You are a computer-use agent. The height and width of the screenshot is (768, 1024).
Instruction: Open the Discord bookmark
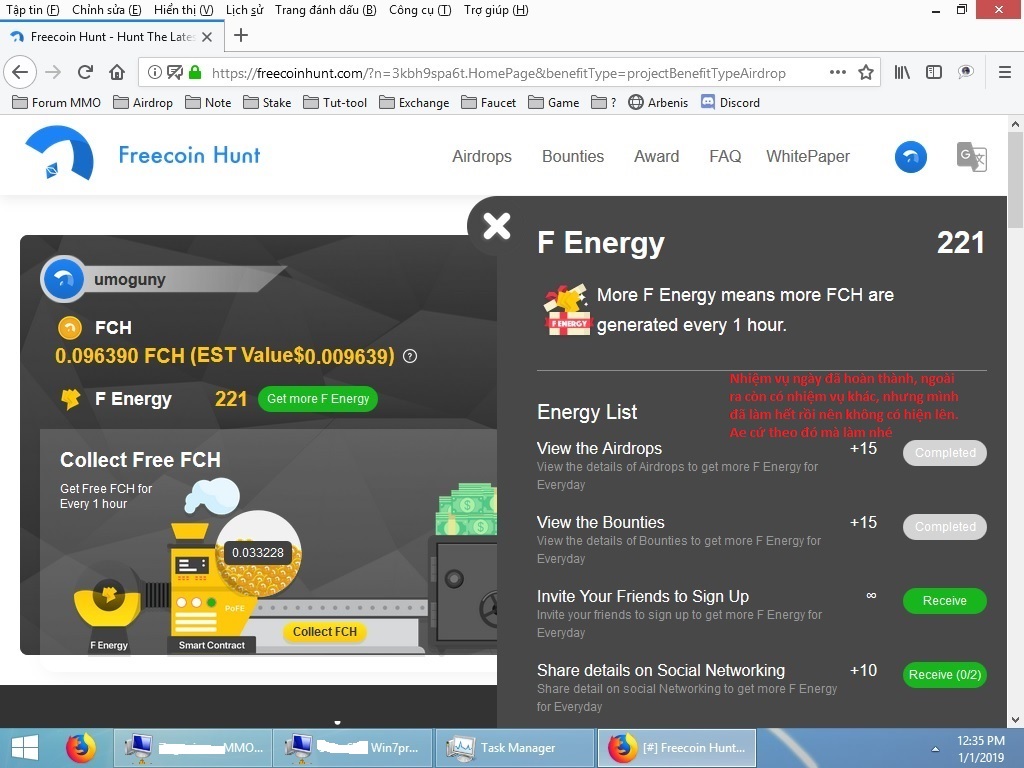tap(731, 103)
